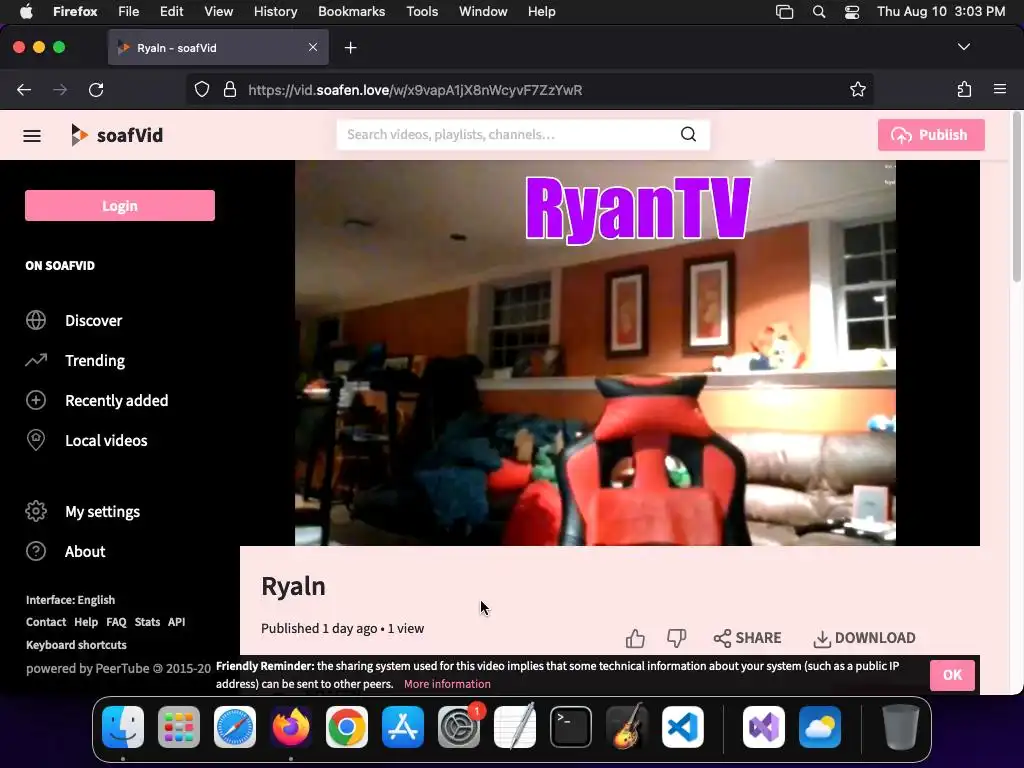Dismiss the friendly reminder with OK

pyautogui.click(x=952, y=675)
